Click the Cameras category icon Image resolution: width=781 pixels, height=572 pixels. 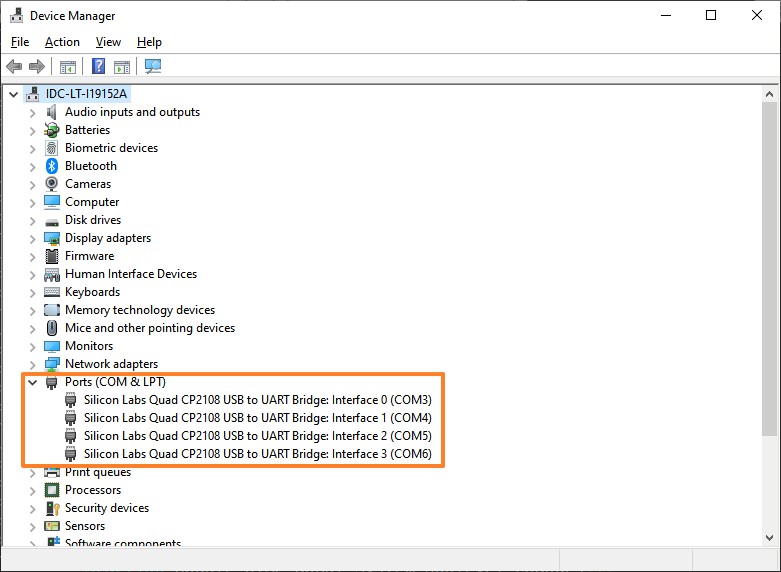pyautogui.click(x=53, y=184)
